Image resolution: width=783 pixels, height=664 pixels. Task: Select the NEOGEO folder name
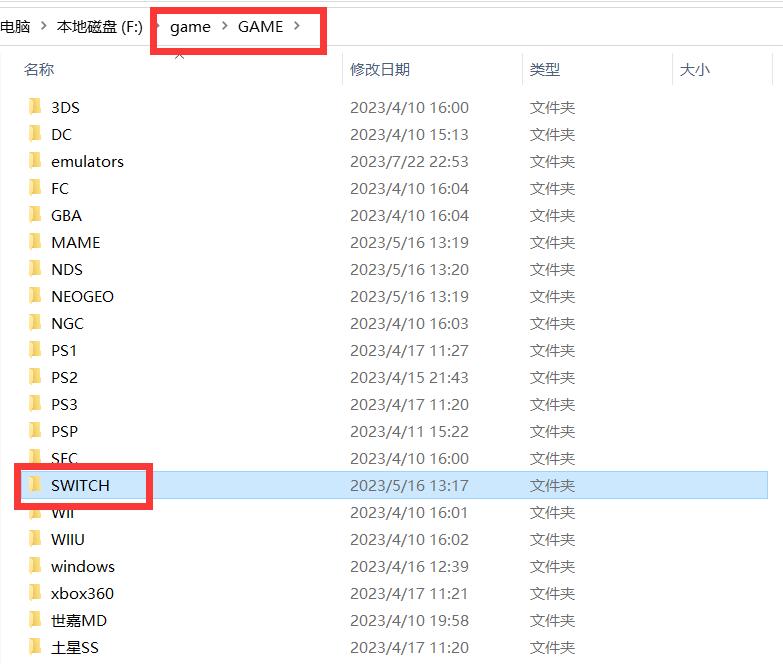pyautogui.click(x=82, y=296)
